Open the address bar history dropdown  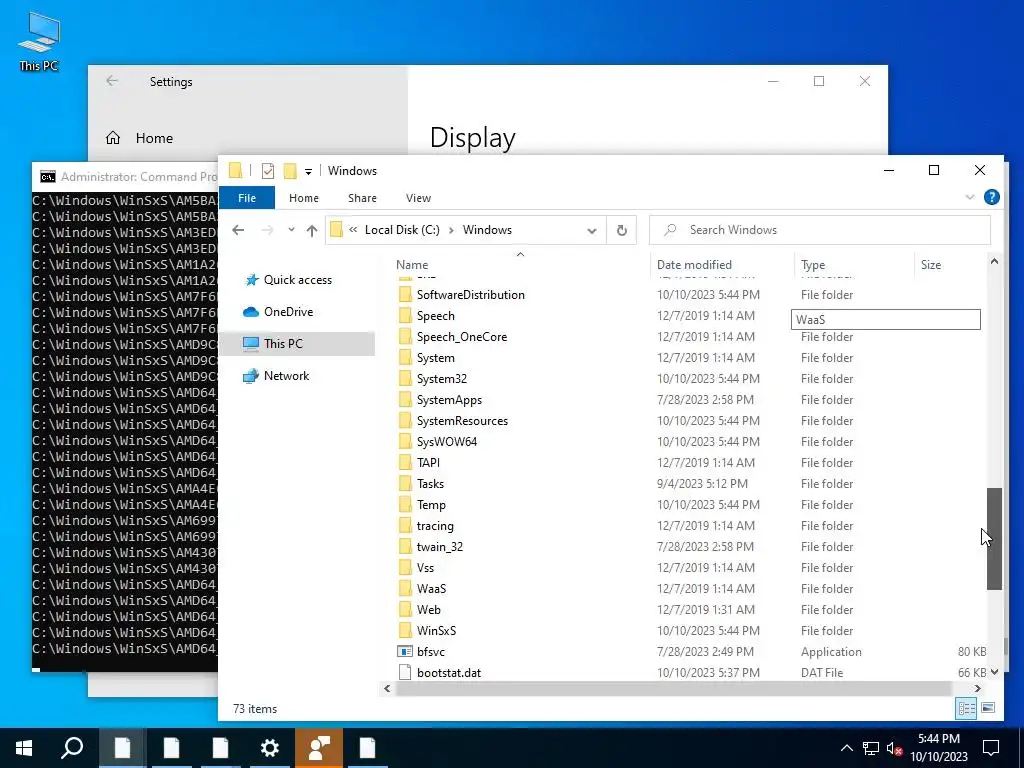592,231
